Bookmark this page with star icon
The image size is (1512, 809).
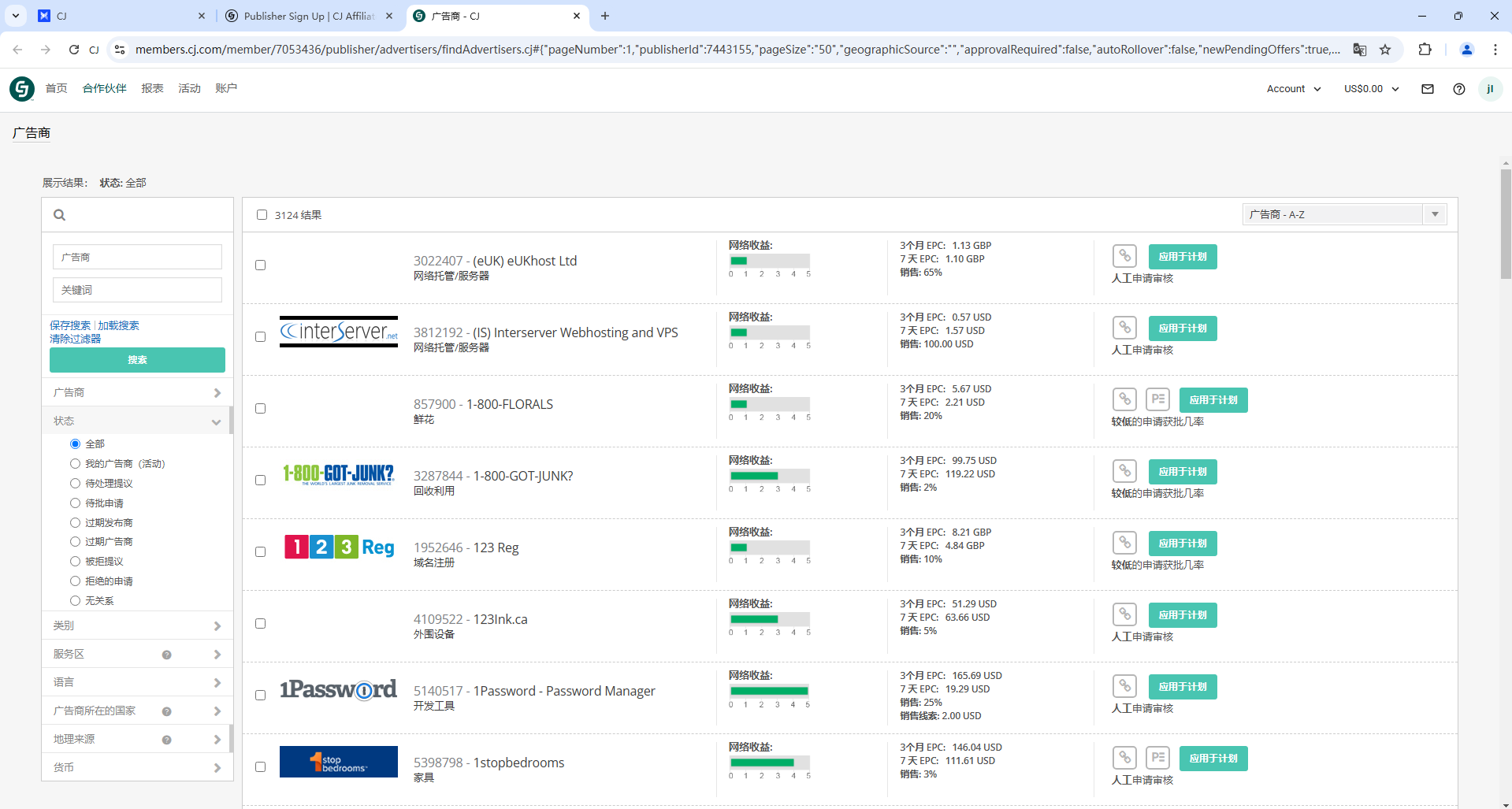[x=1385, y=50]
